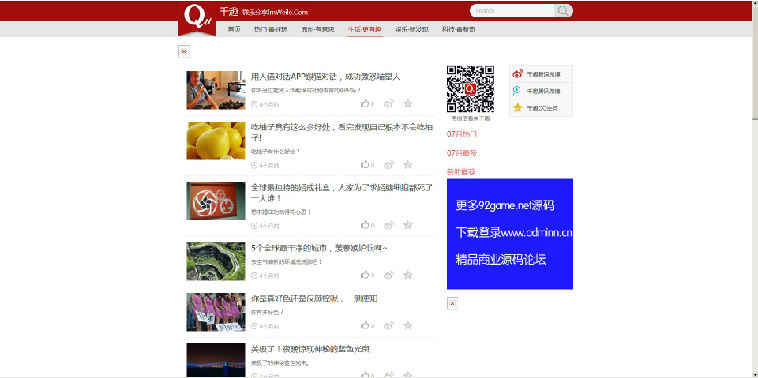Like the cleanest cities aerial article
This screenshot has width=758, height=378.
(366, 275)
